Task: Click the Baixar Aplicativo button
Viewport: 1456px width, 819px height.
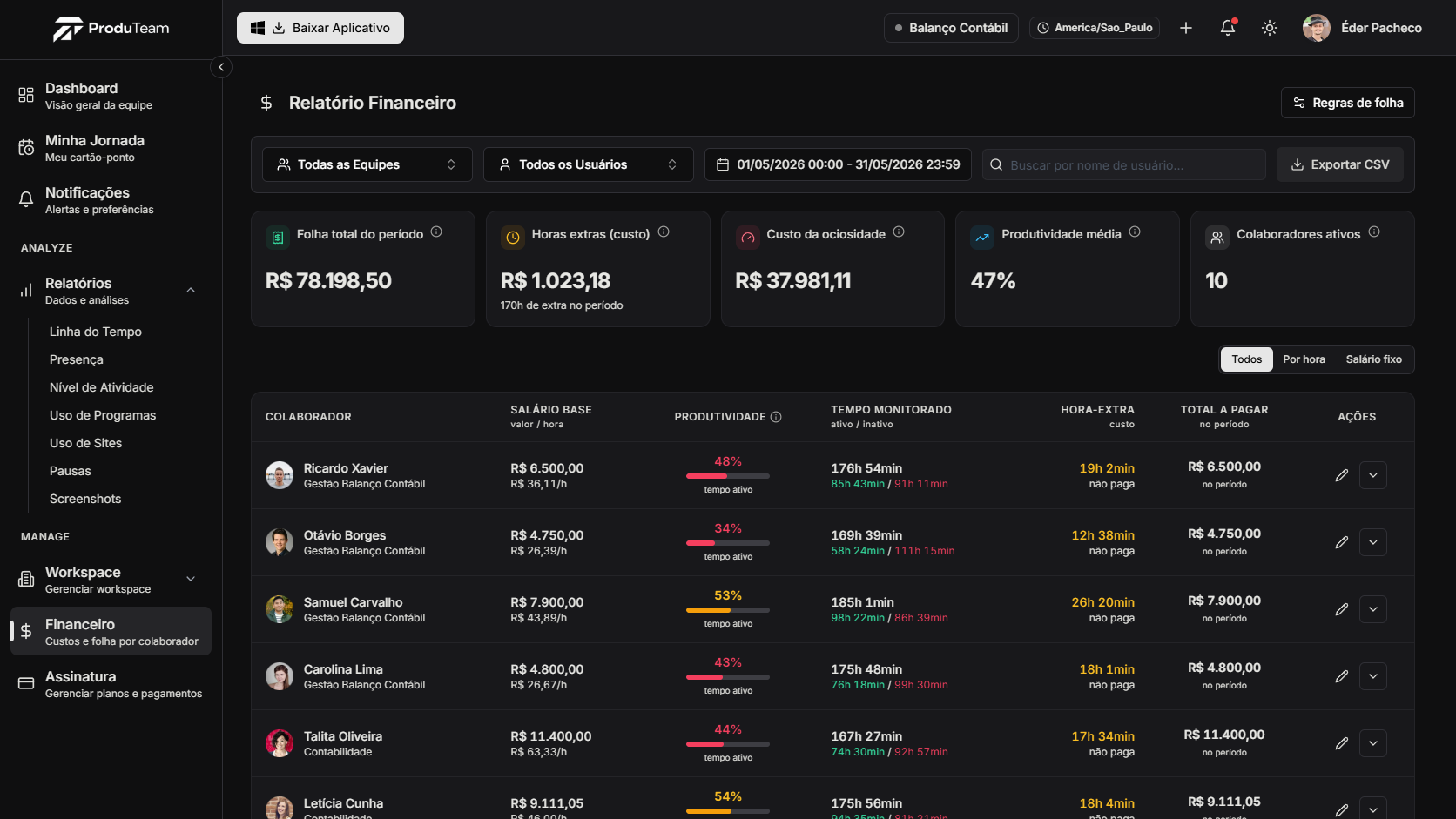Action: point(320,28)
